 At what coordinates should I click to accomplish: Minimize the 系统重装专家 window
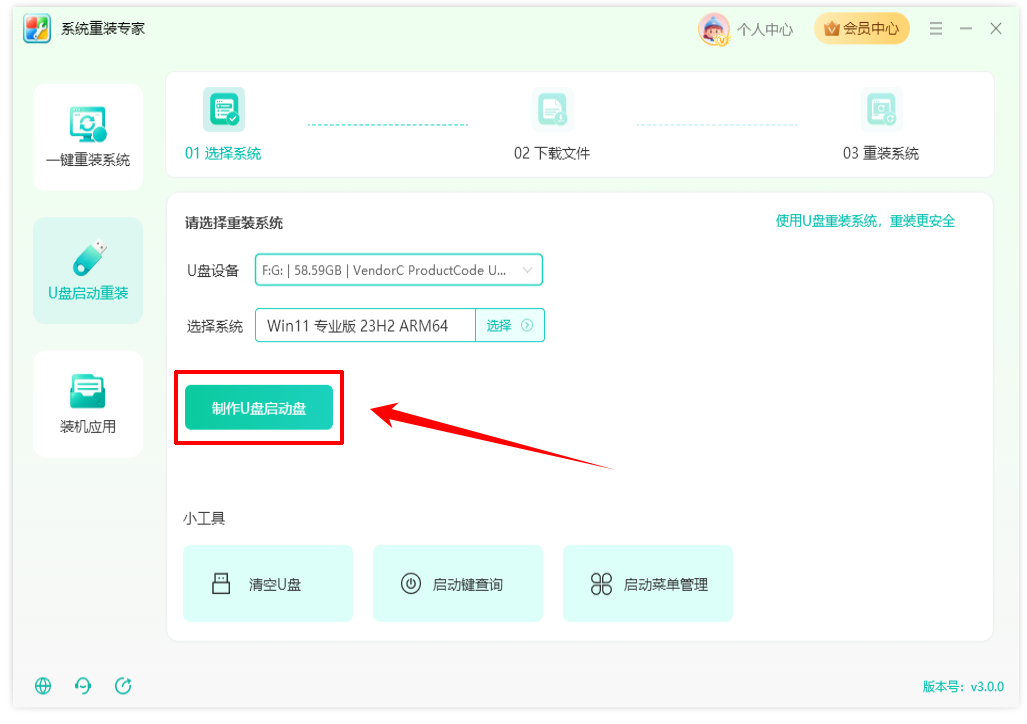click(x=965, y=28)
